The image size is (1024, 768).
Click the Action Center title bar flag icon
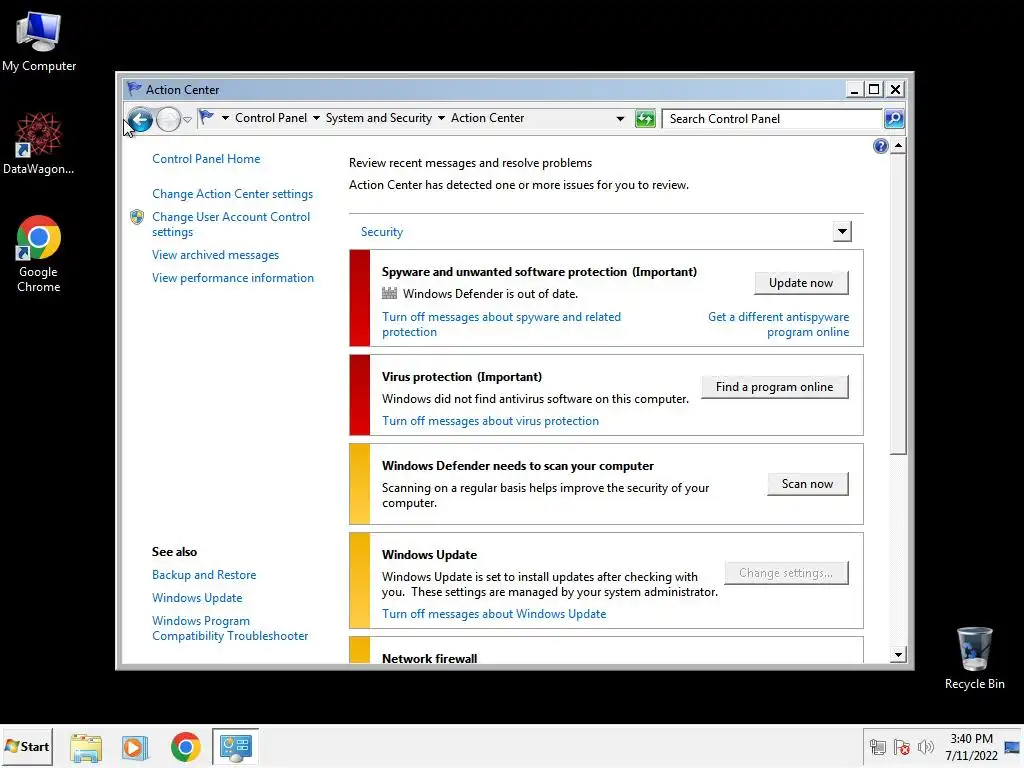135,88
